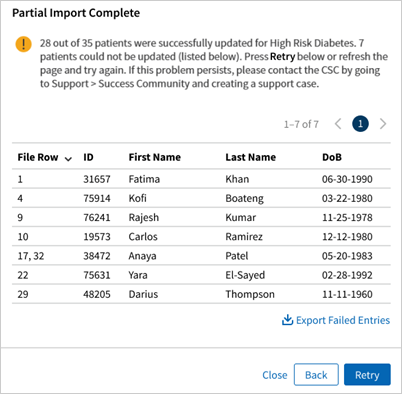
Task: Click the Last Name column header
Action: (251, 157)
